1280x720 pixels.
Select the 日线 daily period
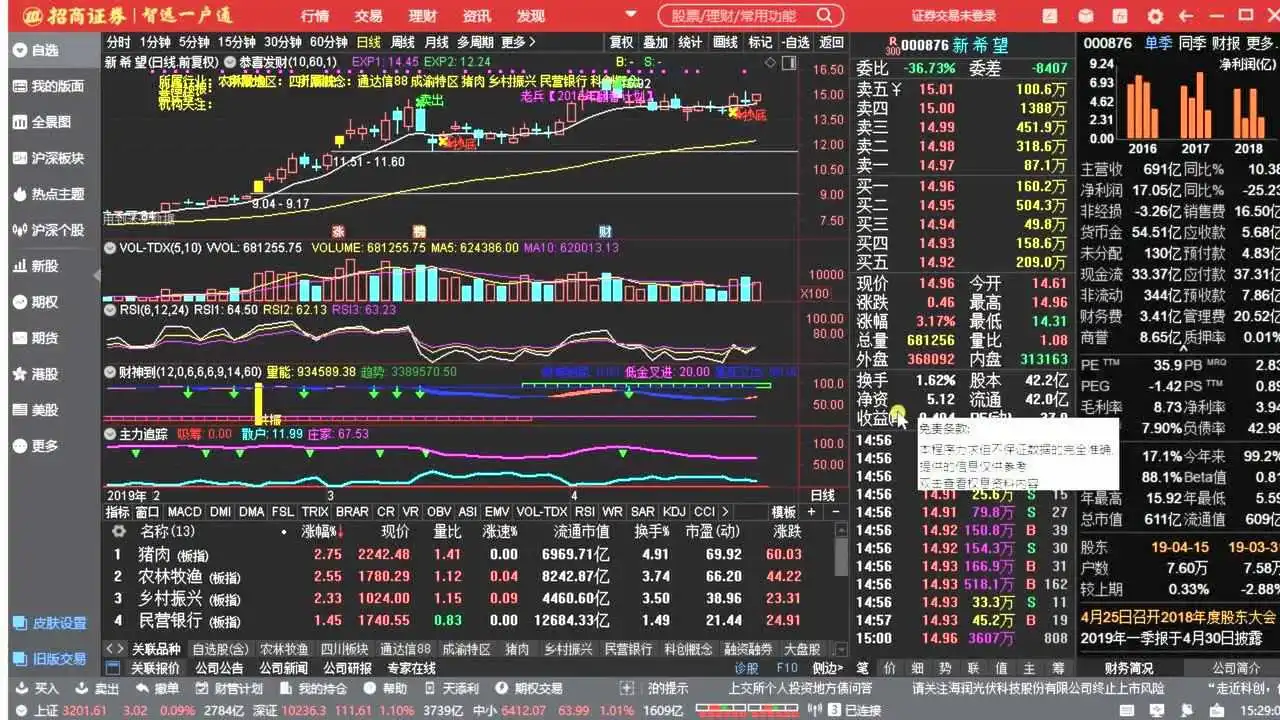tap(369, 42)
